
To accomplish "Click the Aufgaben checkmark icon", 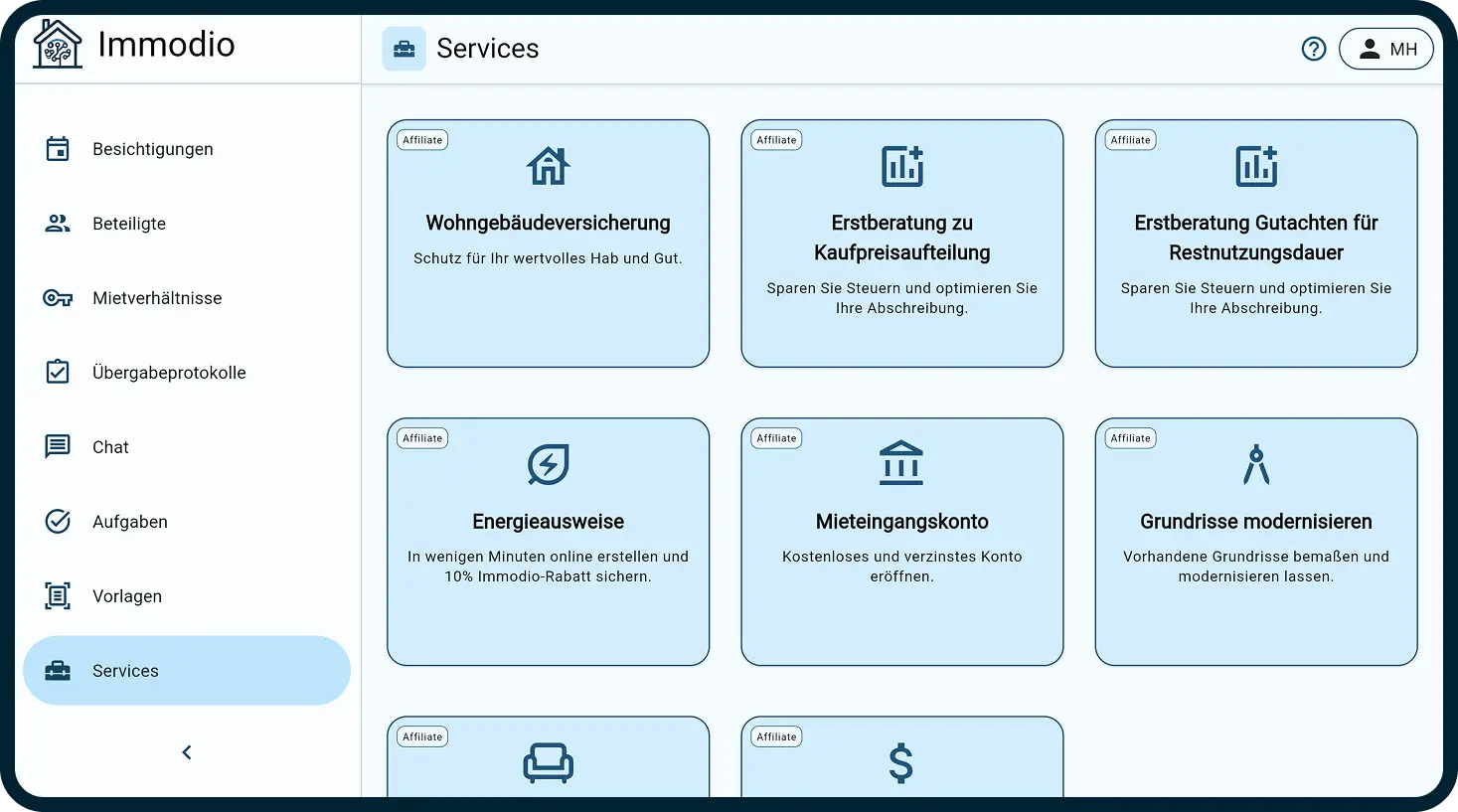I will tap(58, 522).
